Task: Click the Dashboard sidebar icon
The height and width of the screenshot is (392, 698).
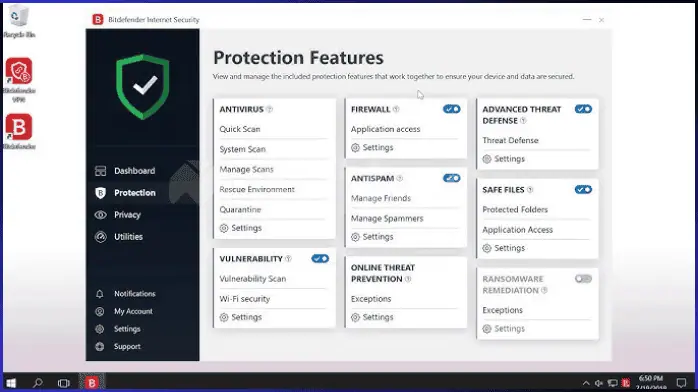Action: click(100, 171)
